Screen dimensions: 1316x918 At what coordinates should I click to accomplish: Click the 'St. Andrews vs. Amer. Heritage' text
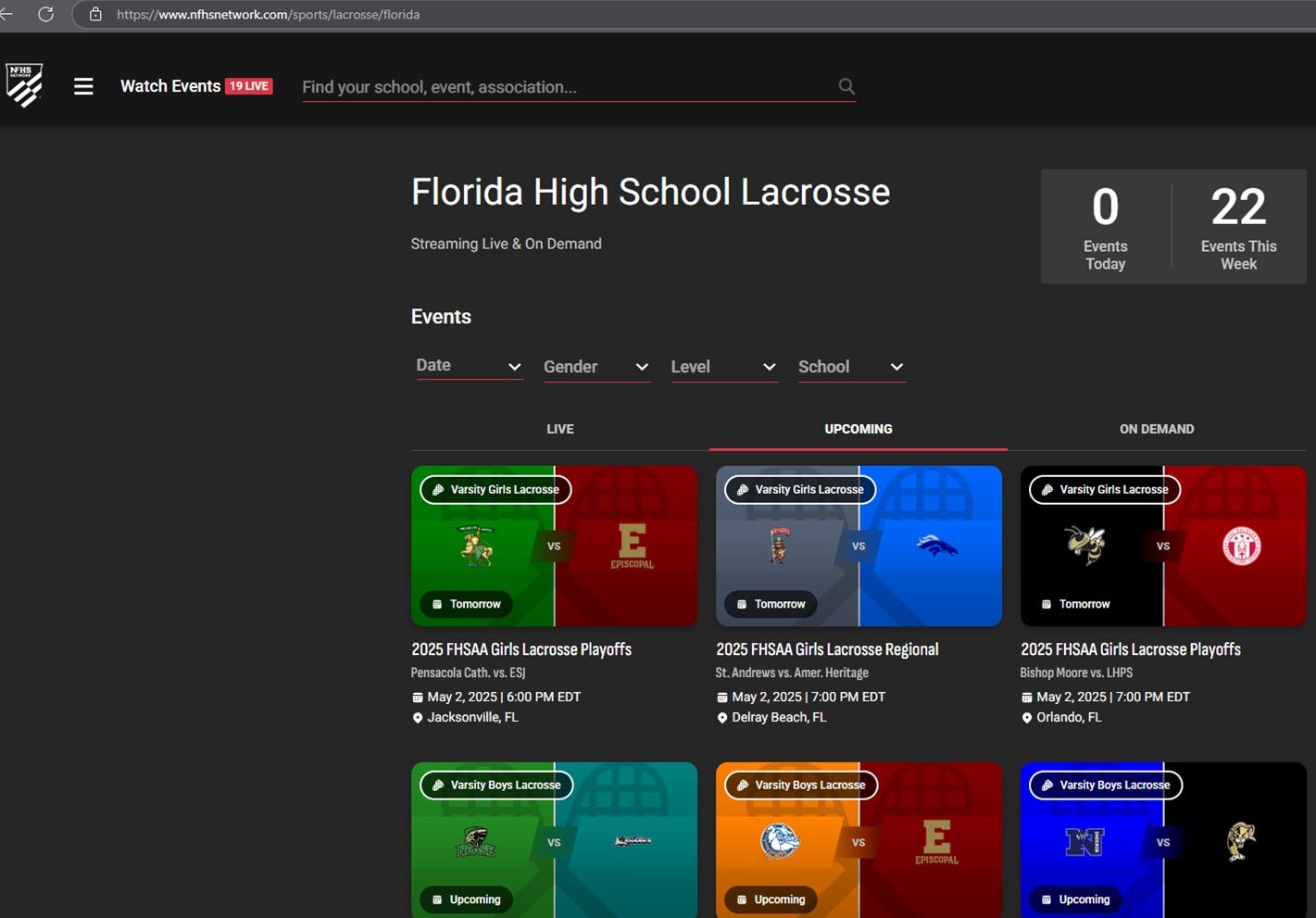pyautogui.click(x=793, y=673)
